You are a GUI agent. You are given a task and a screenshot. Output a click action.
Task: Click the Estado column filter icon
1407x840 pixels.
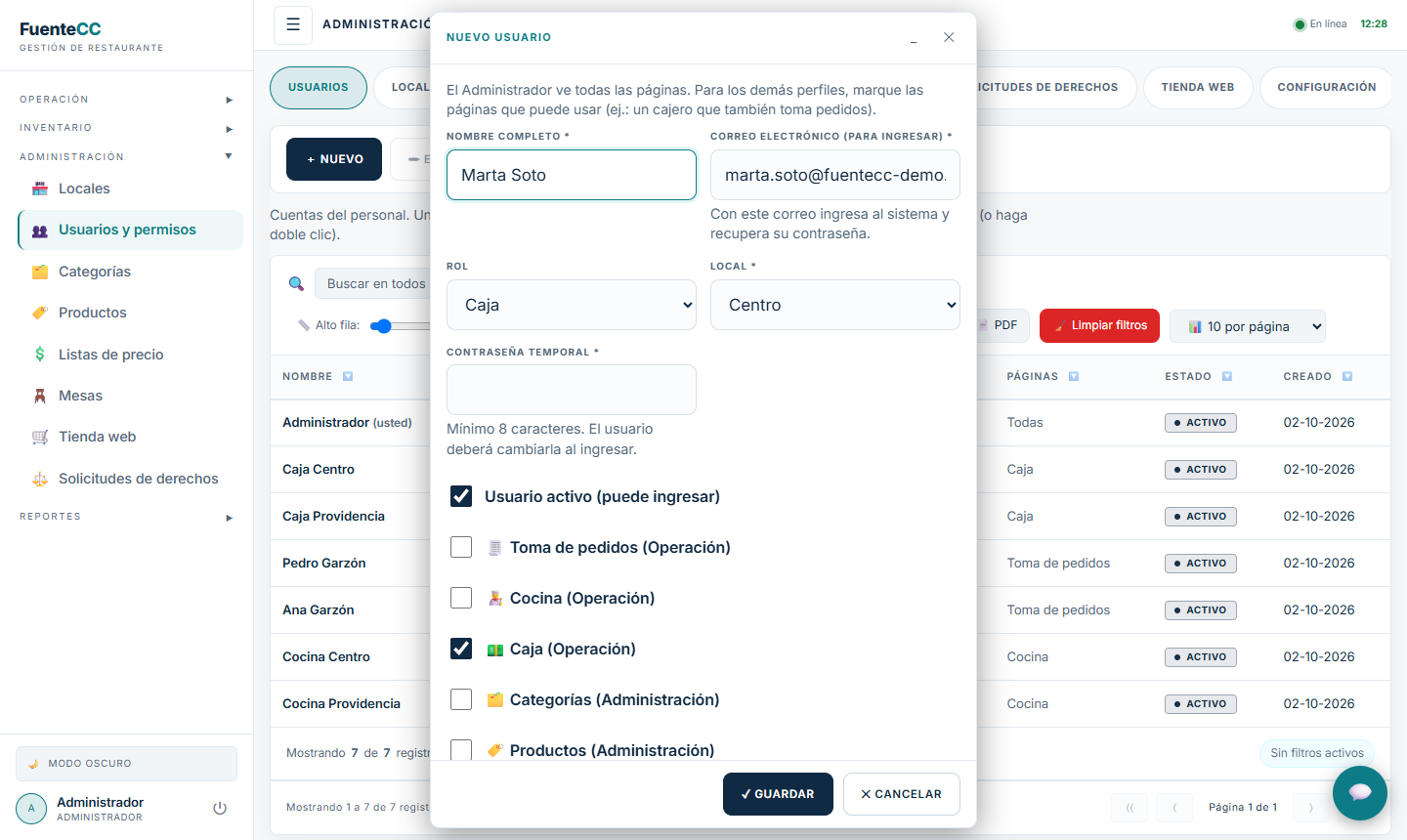(x=1227, y=376)
